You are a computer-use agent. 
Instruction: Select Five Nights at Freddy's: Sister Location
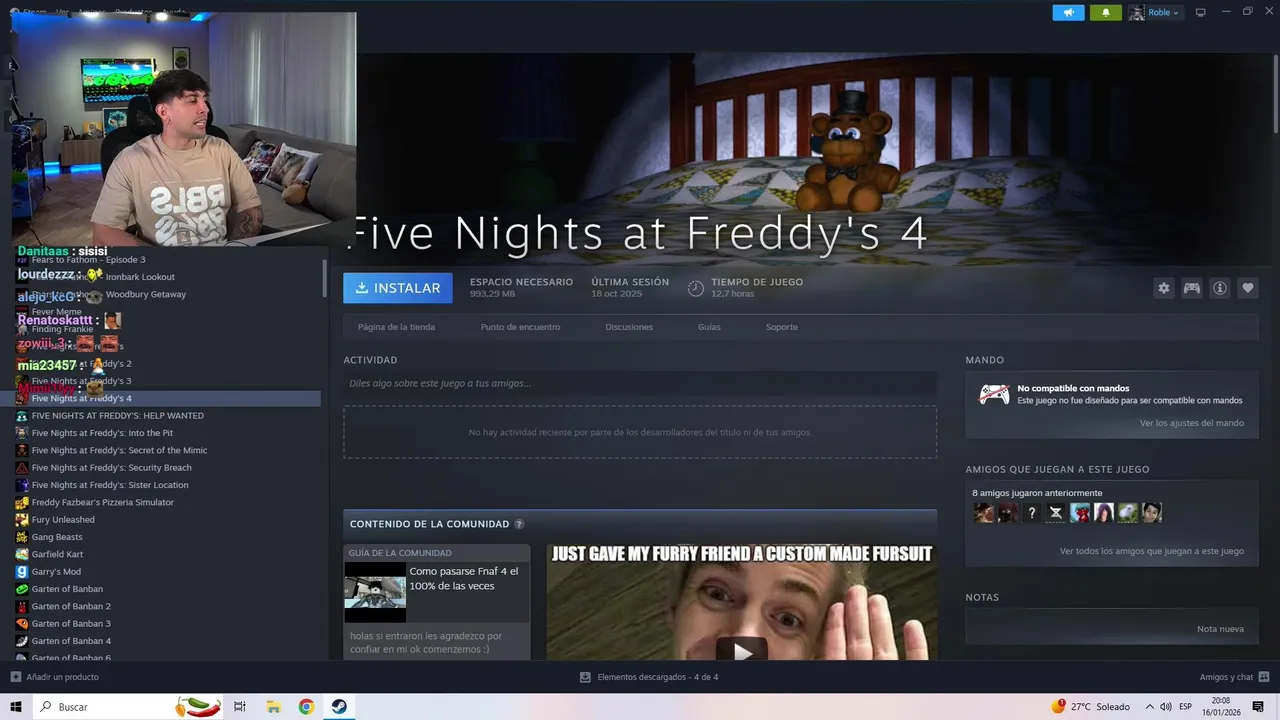pyautogui.click(x=110, y=485)
